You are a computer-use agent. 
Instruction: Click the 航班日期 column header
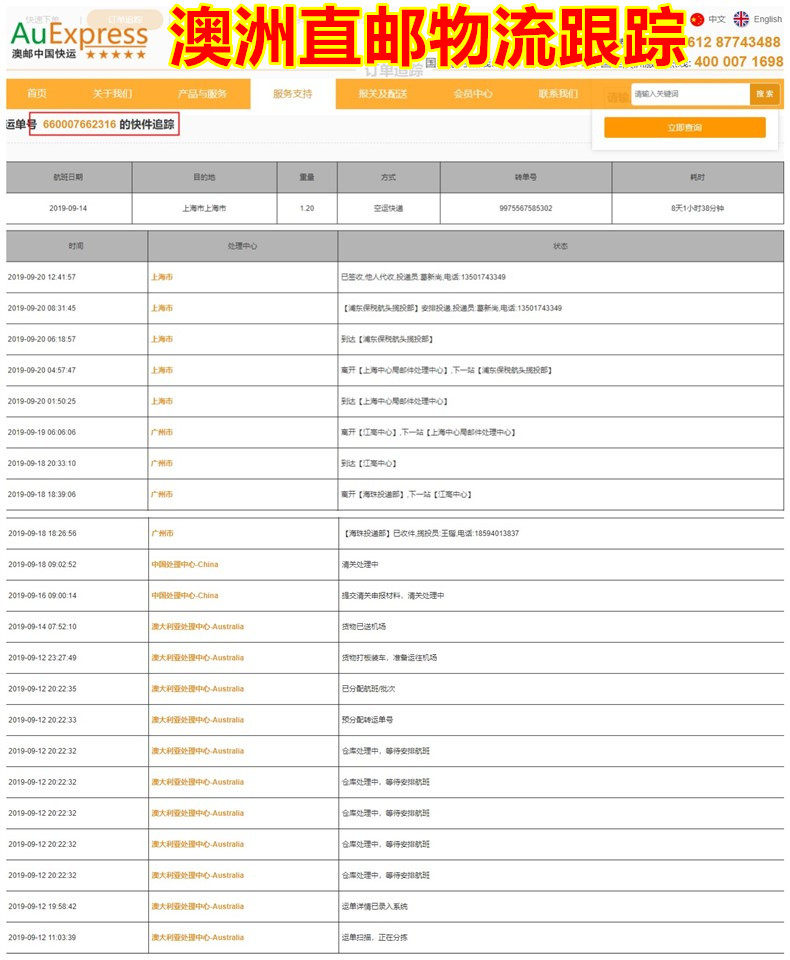(x=68, y=177)
